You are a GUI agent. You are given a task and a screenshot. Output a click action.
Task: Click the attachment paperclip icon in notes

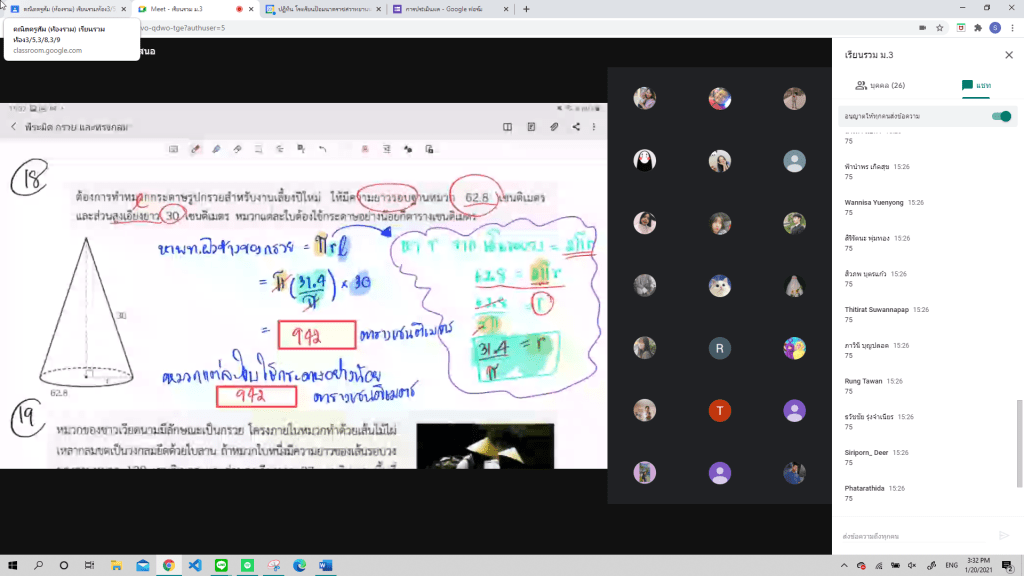pyautogui.click(x=554, y=127)
